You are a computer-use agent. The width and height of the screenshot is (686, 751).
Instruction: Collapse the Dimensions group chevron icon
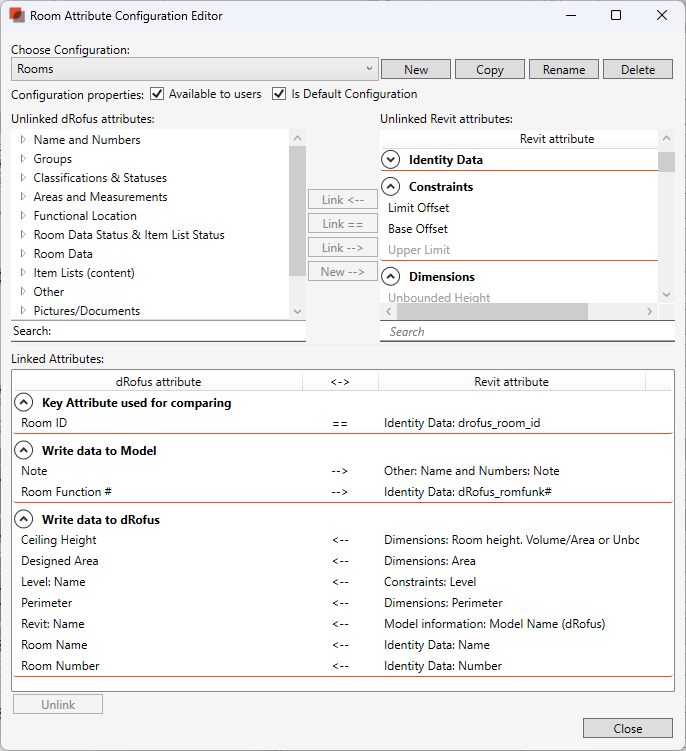click(391, 277)
